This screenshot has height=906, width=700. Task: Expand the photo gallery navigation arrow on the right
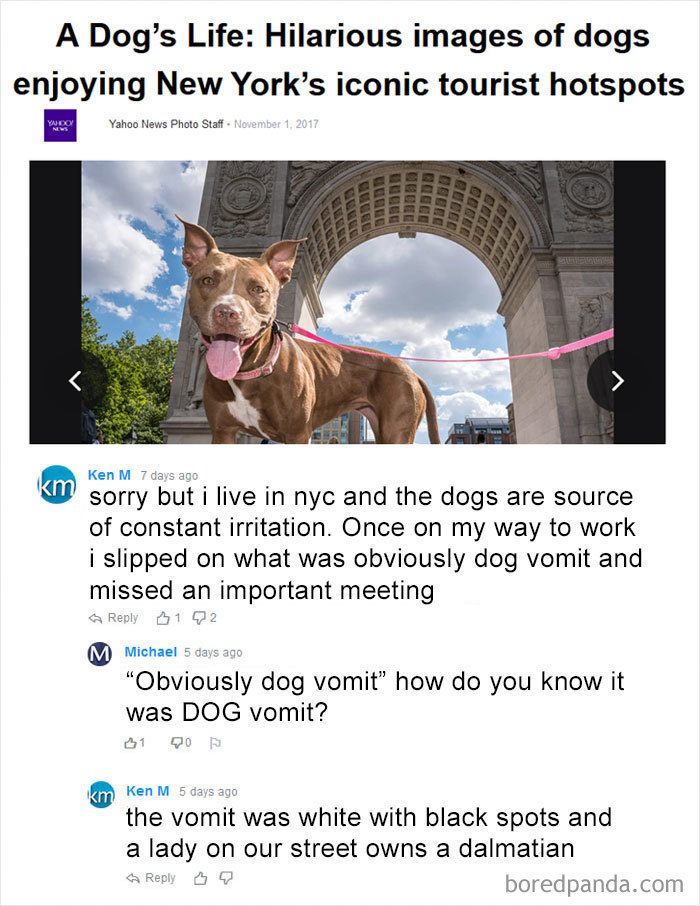(620, 380)
